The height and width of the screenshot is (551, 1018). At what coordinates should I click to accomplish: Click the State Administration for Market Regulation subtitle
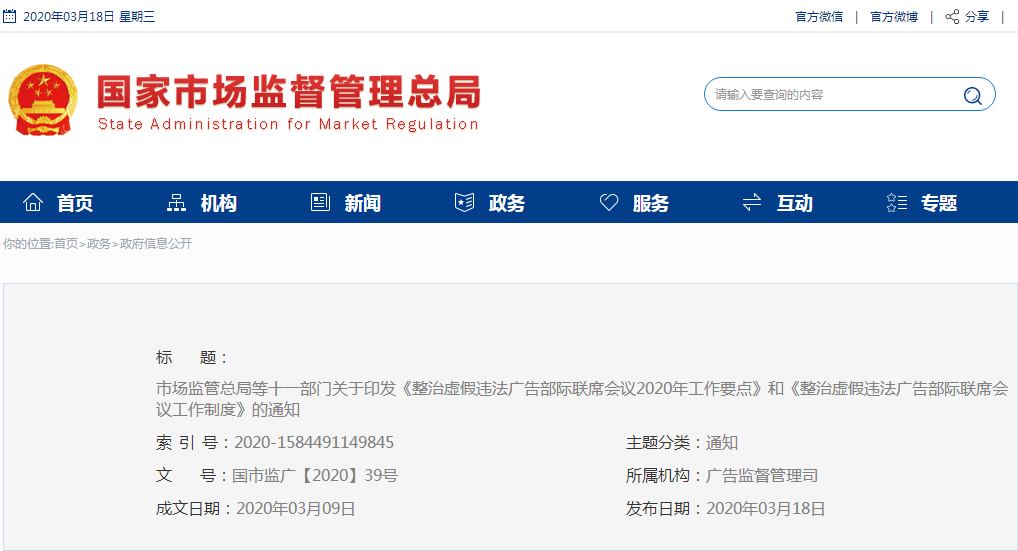point(288,124)
